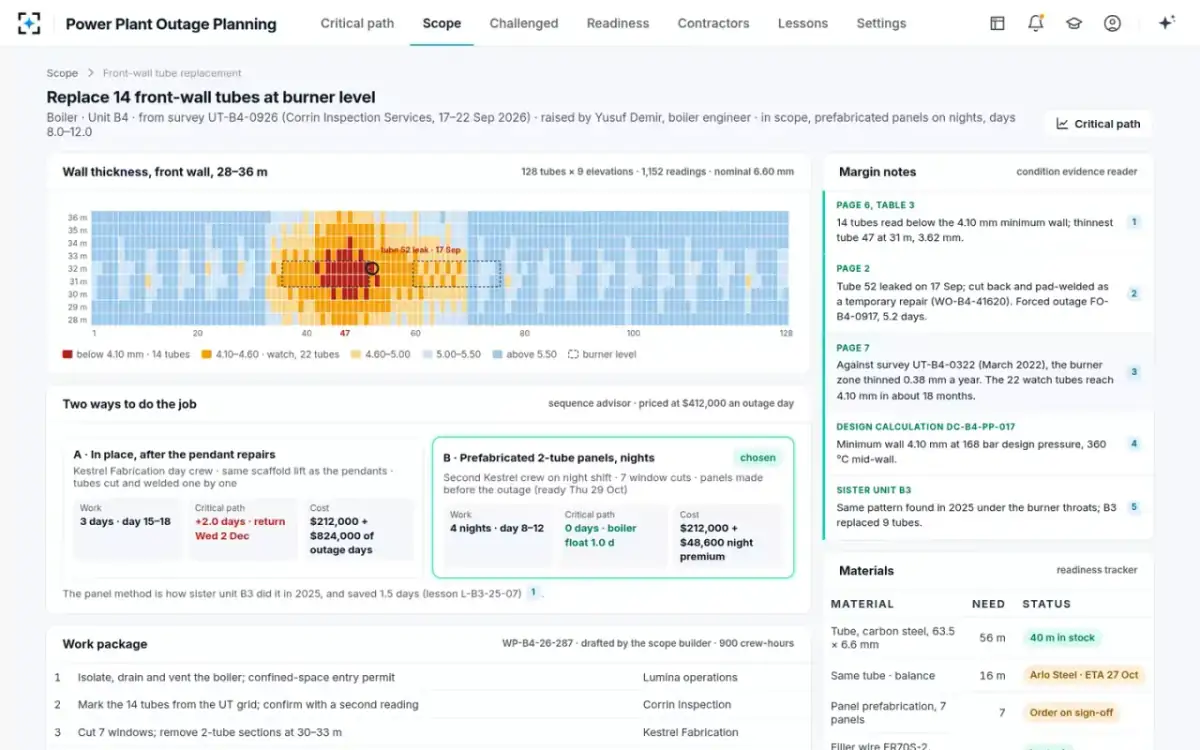Switch to the Critical path tab
The height and width of the screenshot is (750, 1200).
(357, 23)
